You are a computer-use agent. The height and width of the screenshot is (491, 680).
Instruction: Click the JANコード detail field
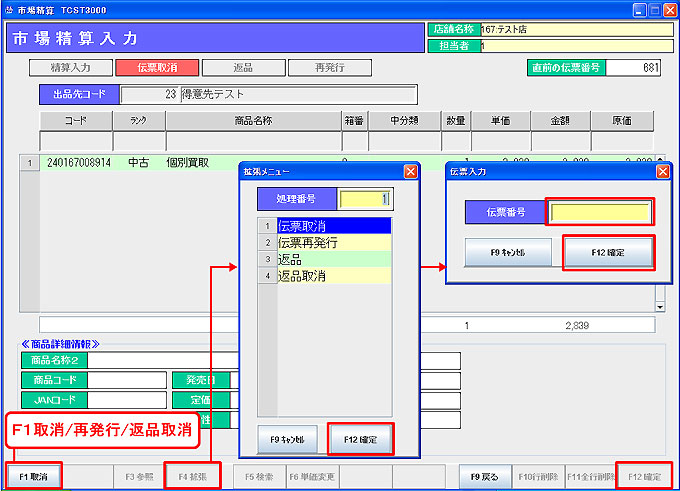click(127, 400)
